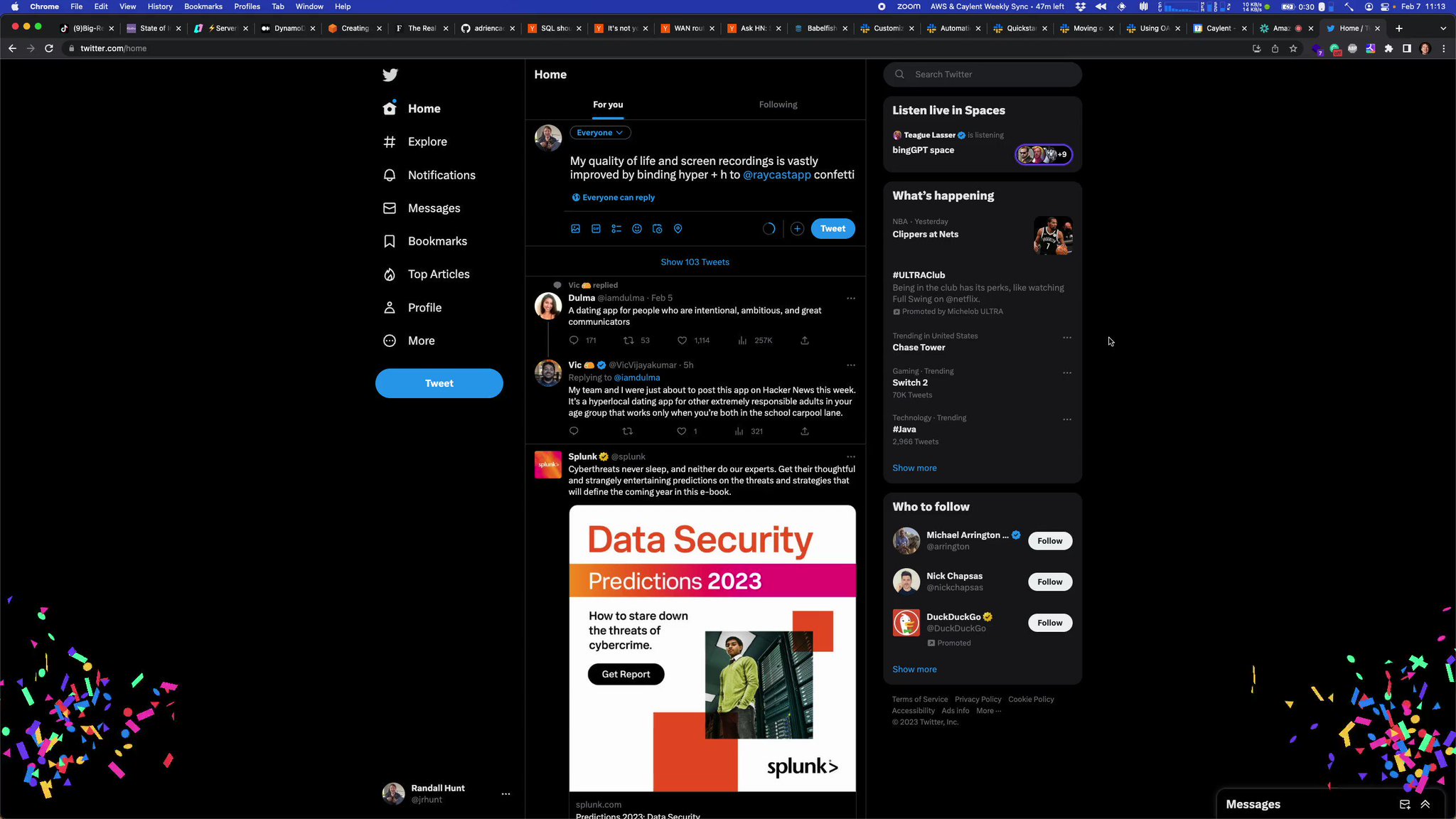Schedule tweet icon in composer
The height and width of the screenshot is (819, 1456).
coord(658,229)
